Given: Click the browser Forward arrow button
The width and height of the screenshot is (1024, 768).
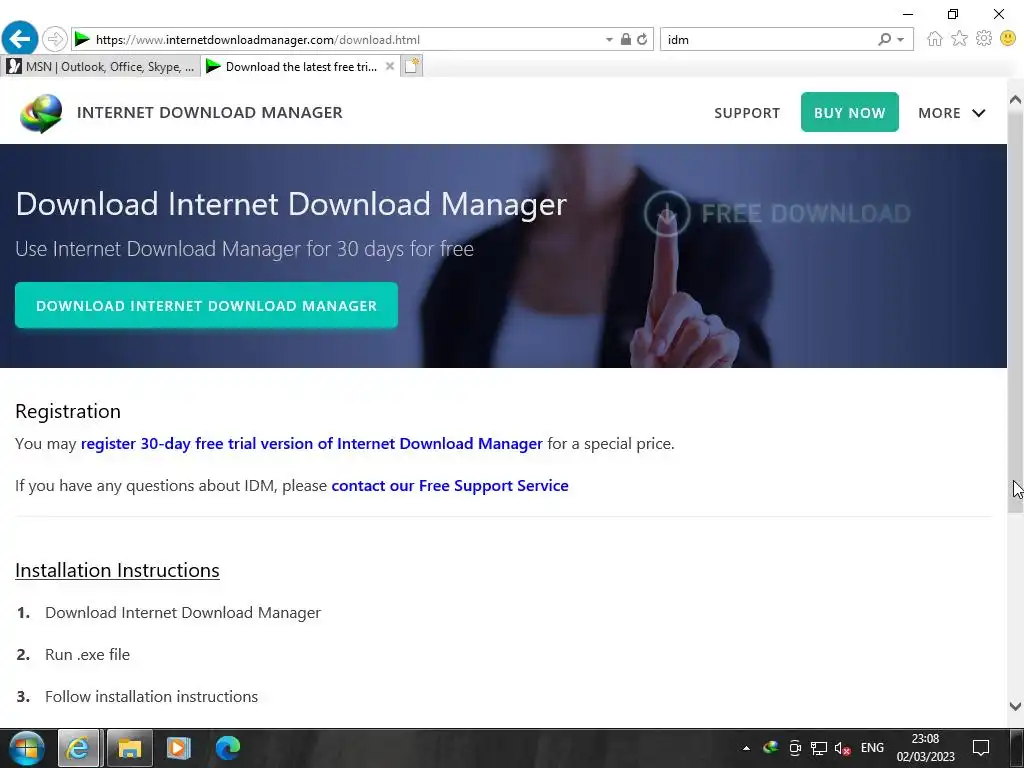Looking at the screenshot, I should click(x=55, y=39).
